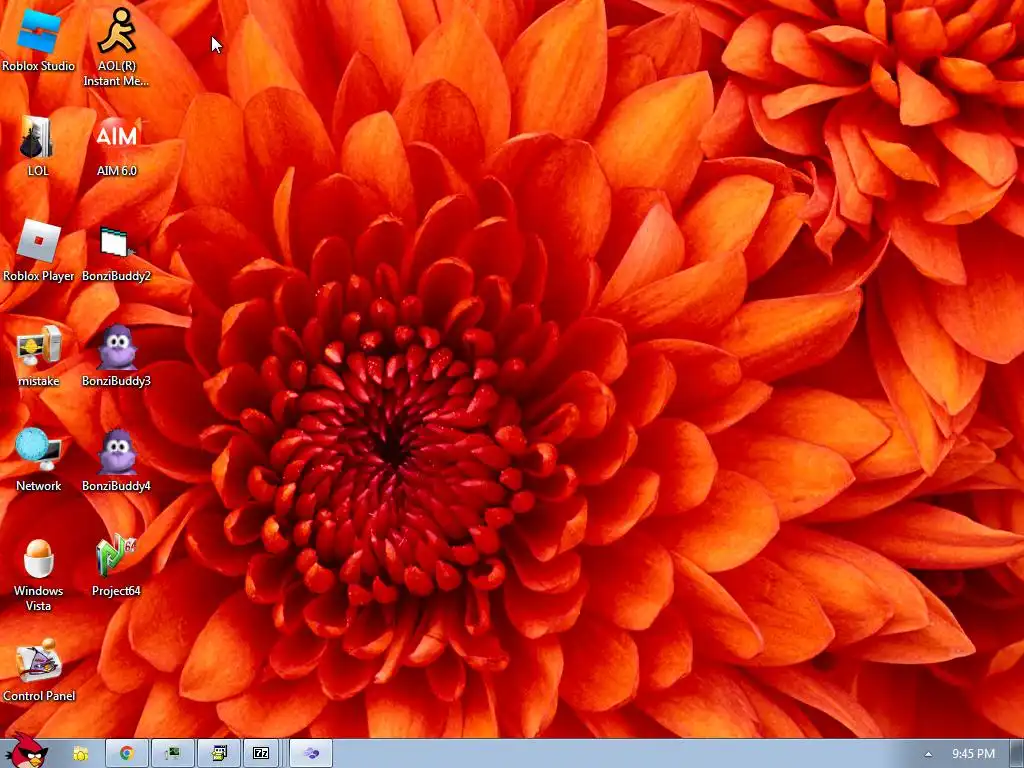Viewport: 1024px width, 768px height.
Task: Select the BonziBuddy3 purple gorilla icon
Action: click(116, 356)
